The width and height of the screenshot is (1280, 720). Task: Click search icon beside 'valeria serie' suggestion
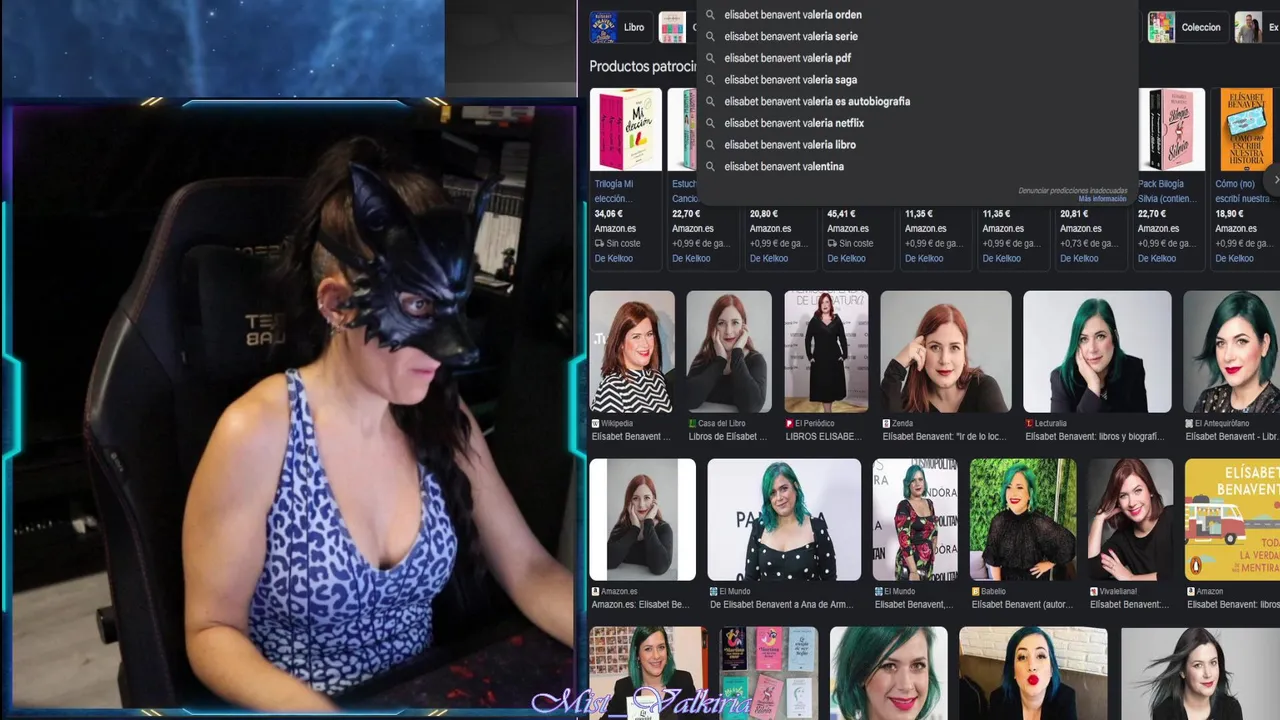[x=710, y=37]
